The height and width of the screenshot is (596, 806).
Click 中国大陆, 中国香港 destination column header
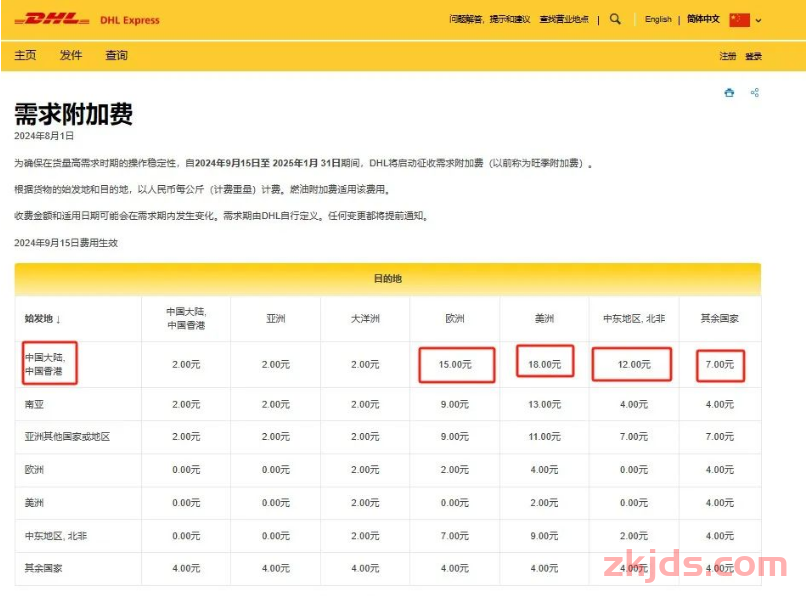[x=186, y=318]
